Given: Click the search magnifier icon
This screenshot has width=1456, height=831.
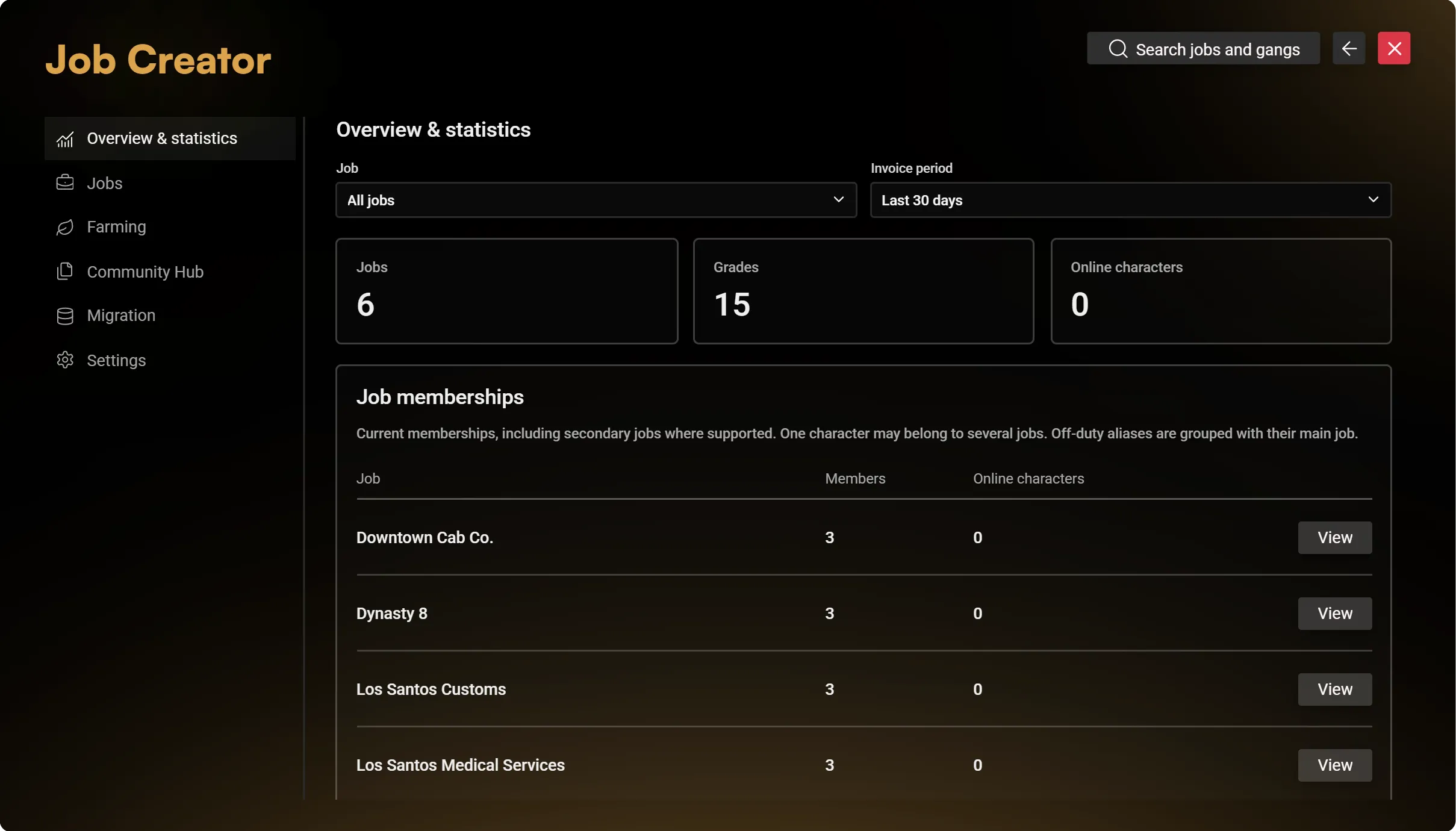Looking at the screenshot, I should click(1118, 49).
